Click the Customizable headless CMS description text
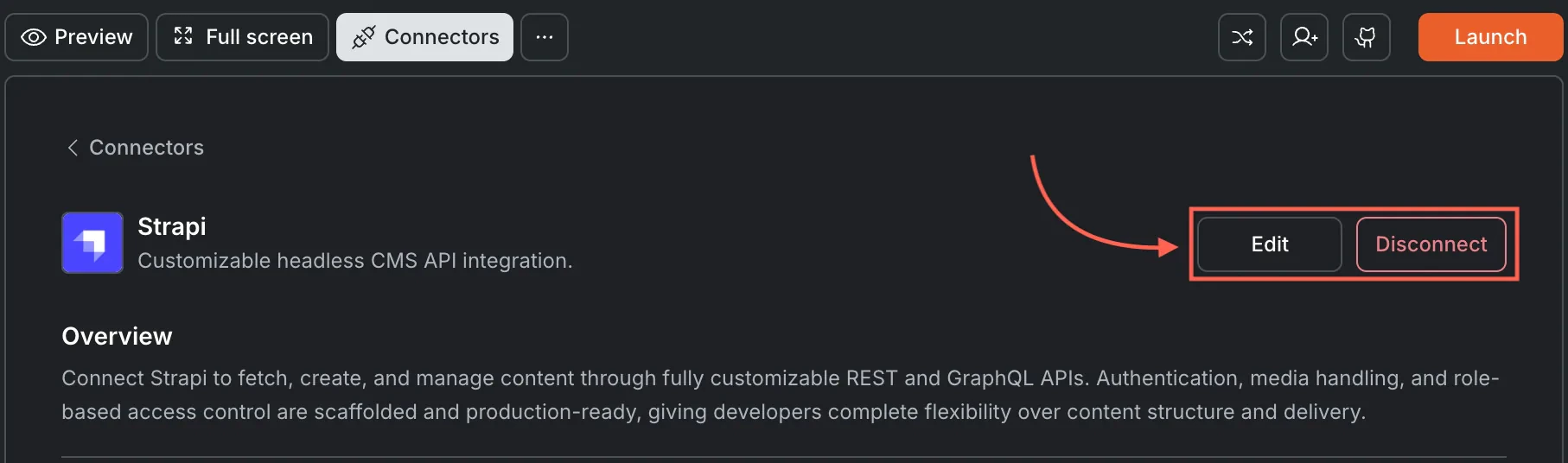The height and width of the screenshot is (463, 1568). pyautogui.click(x=355, y=261)
